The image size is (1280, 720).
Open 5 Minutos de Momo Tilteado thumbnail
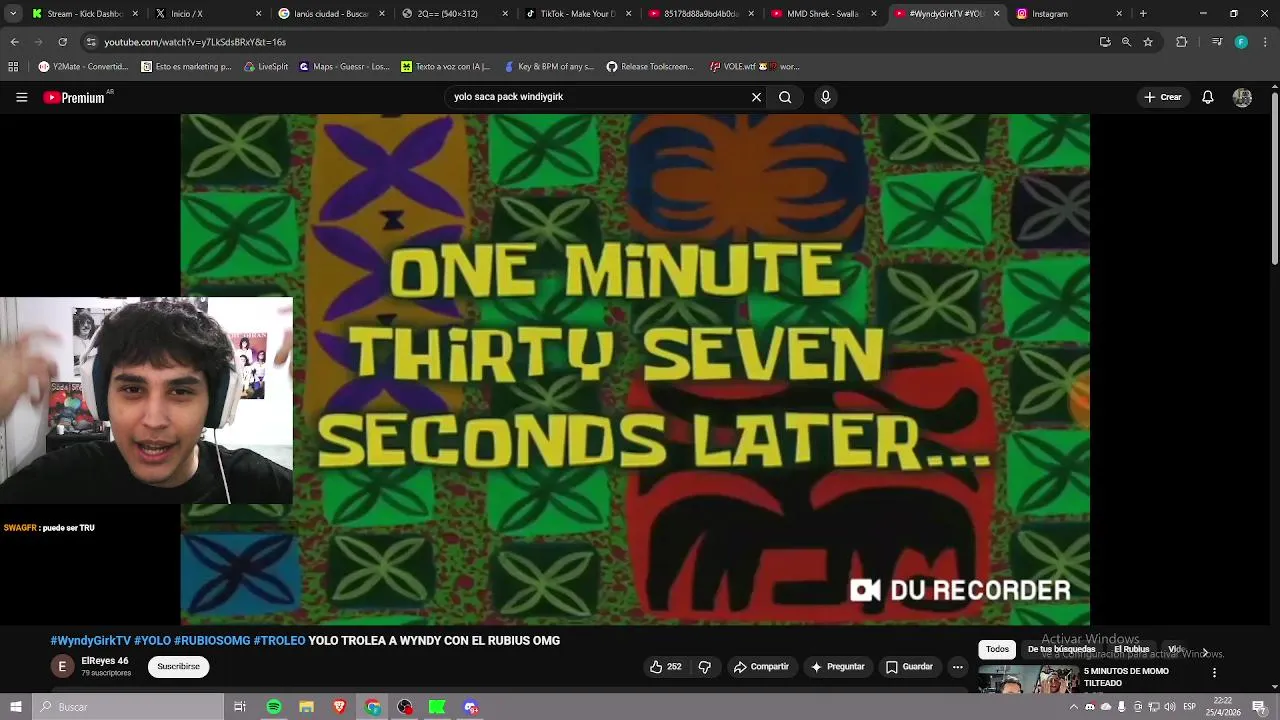point(1029,680)
